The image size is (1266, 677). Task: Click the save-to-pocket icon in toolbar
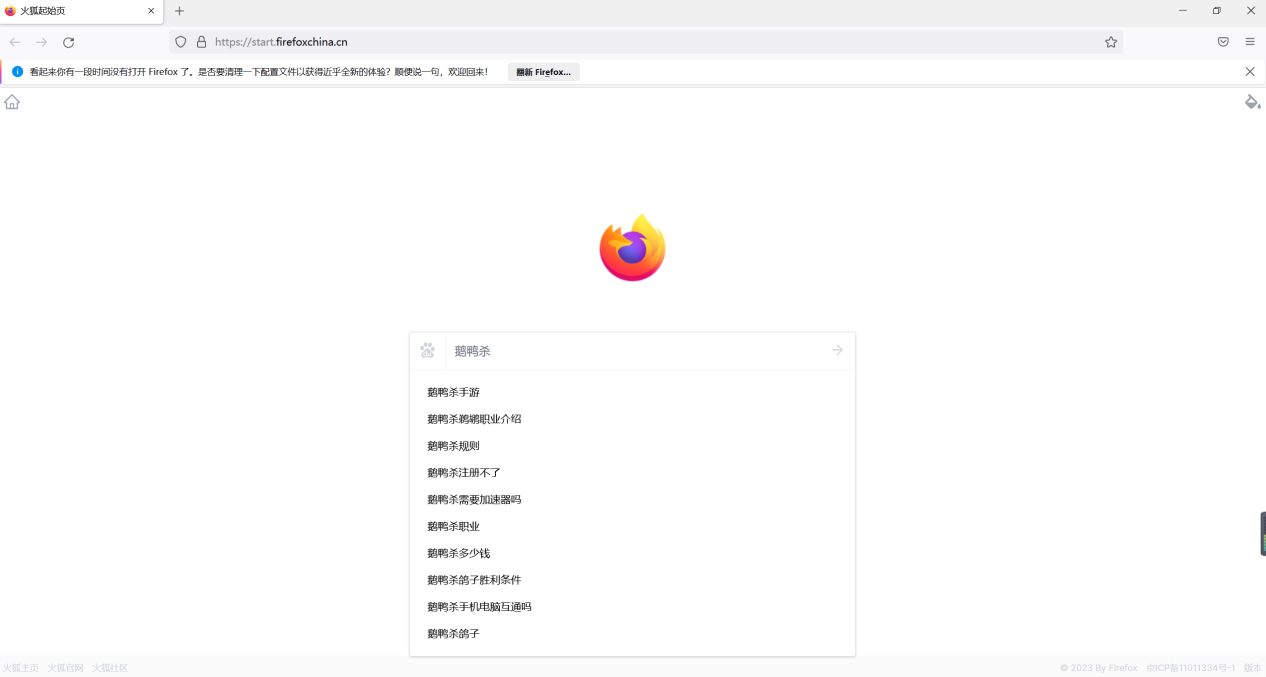pos(1222,42)
